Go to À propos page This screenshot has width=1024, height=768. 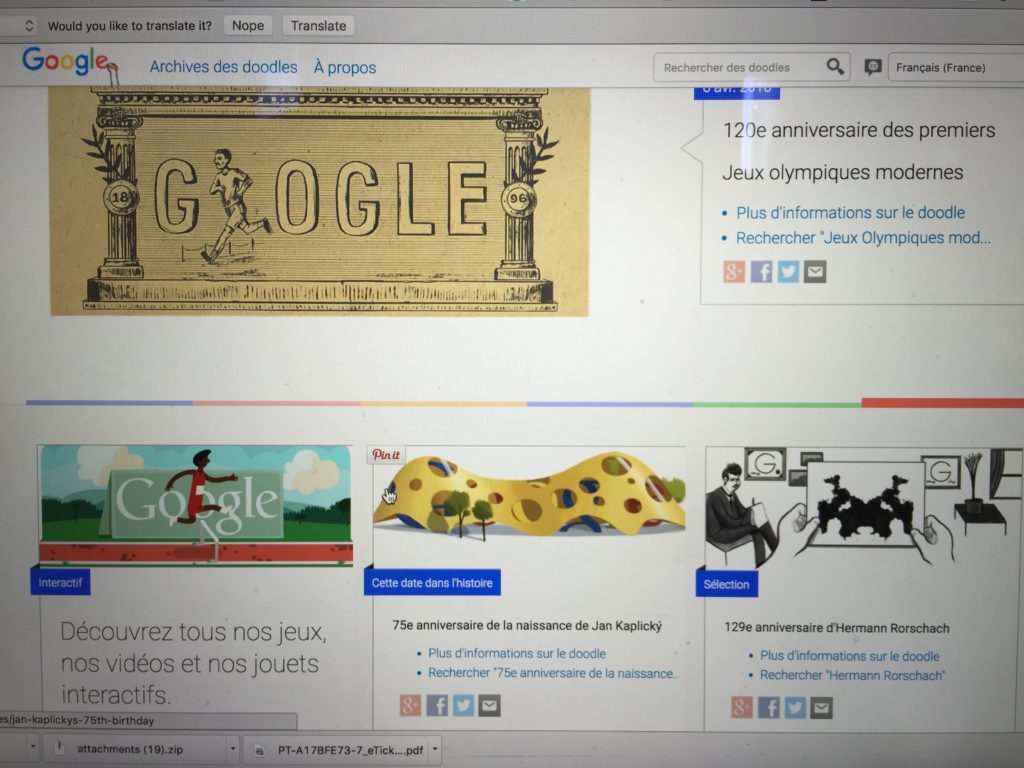(x=345, y=67)
